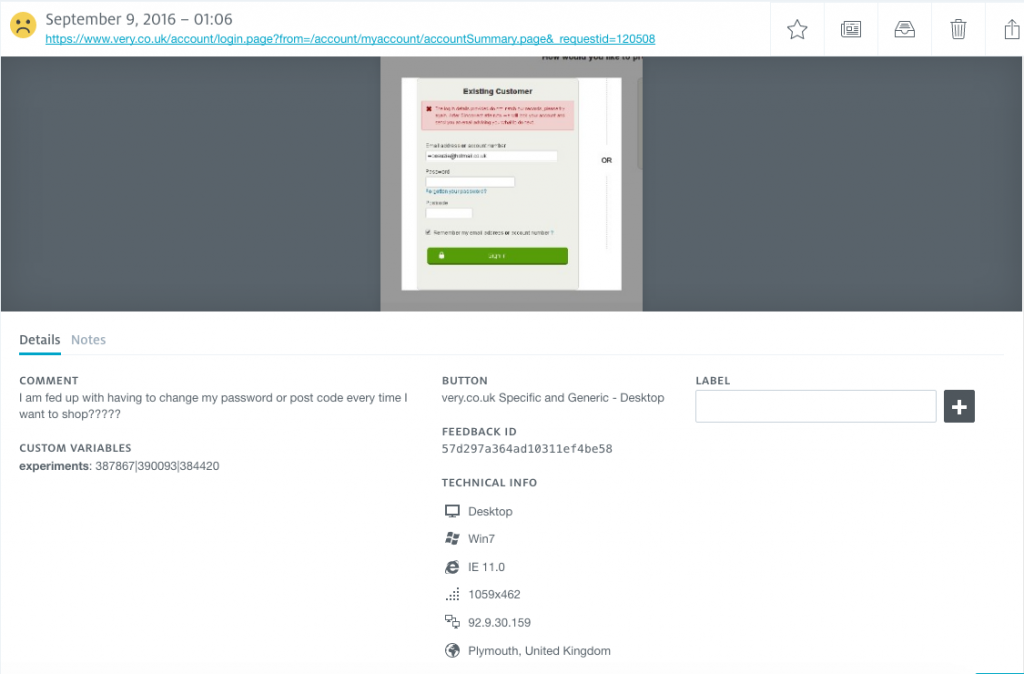Click the globe icon next to Plymouth
This screenshot has height=674, width=1024.
tap(451, 651)
